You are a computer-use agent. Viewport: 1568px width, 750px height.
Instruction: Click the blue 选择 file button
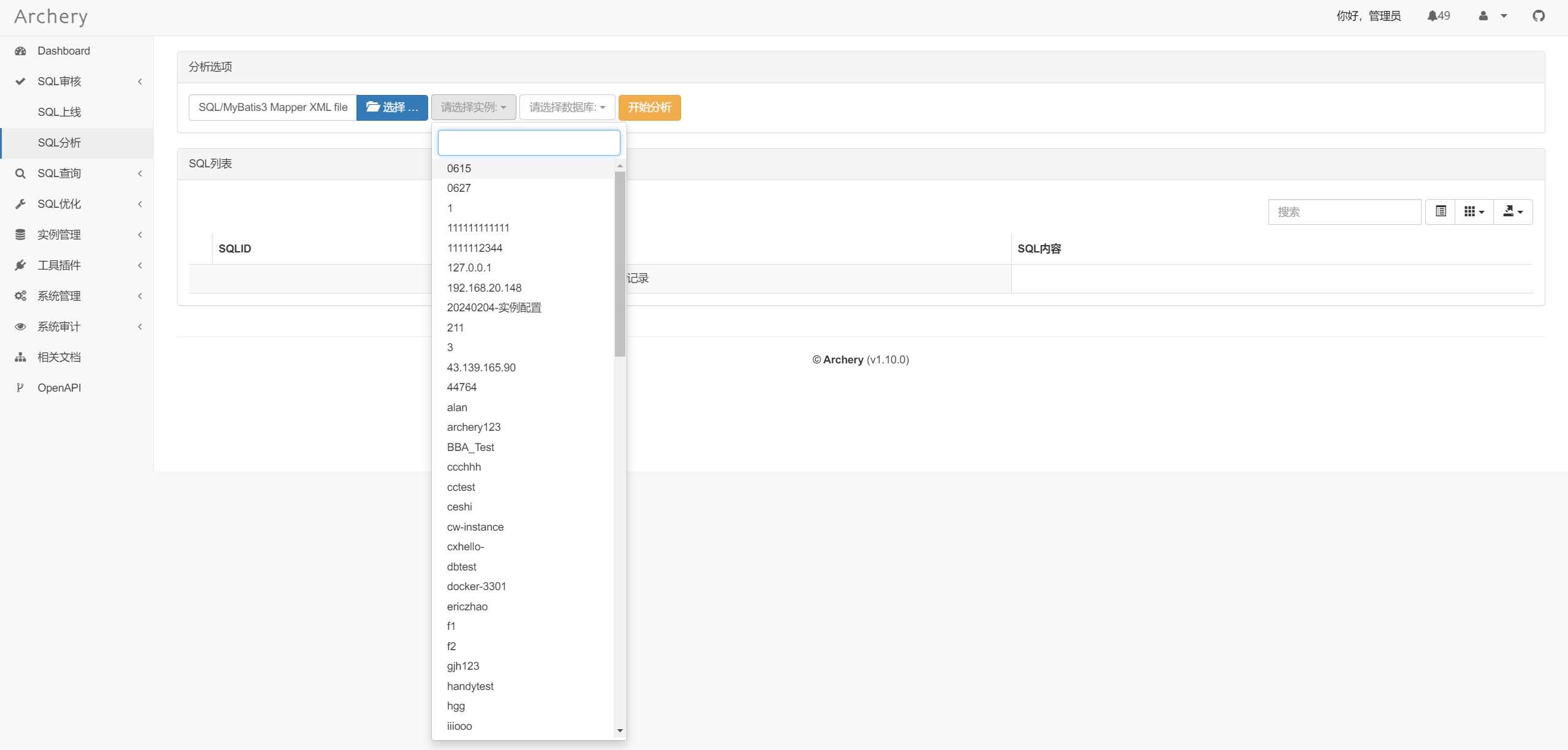click(x=392, y=107)
